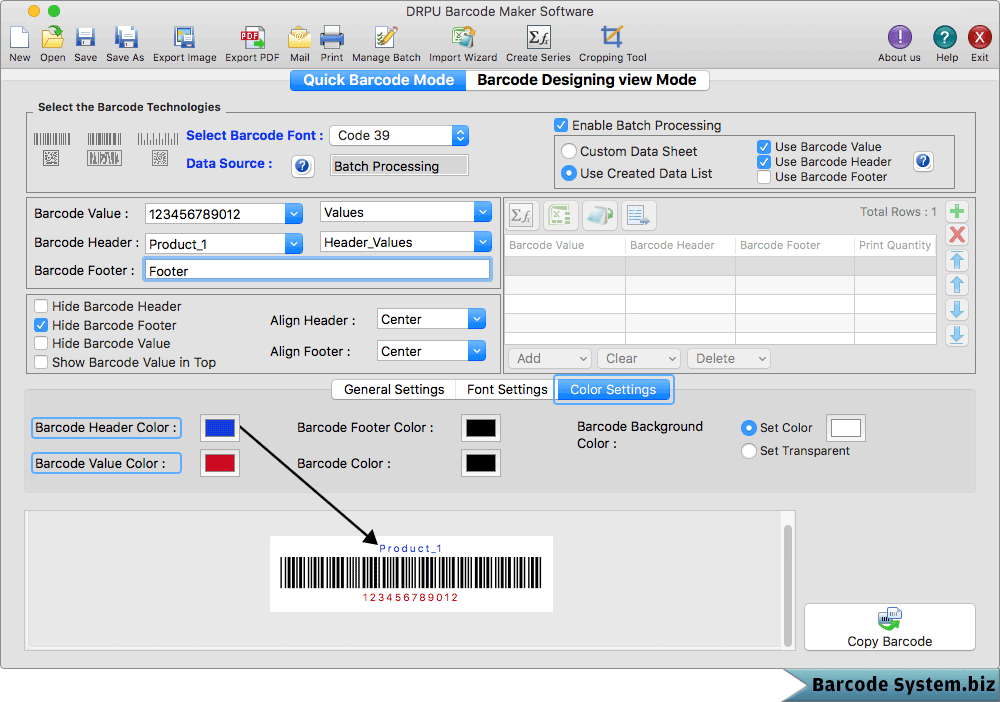Click the green plus add row icon

coord(957,212)
